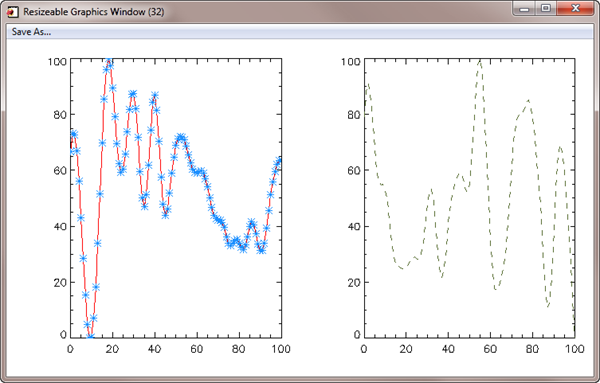Click the x-axis label '100' on right plot
600x383 pixels.
click(x=574, y=349)
